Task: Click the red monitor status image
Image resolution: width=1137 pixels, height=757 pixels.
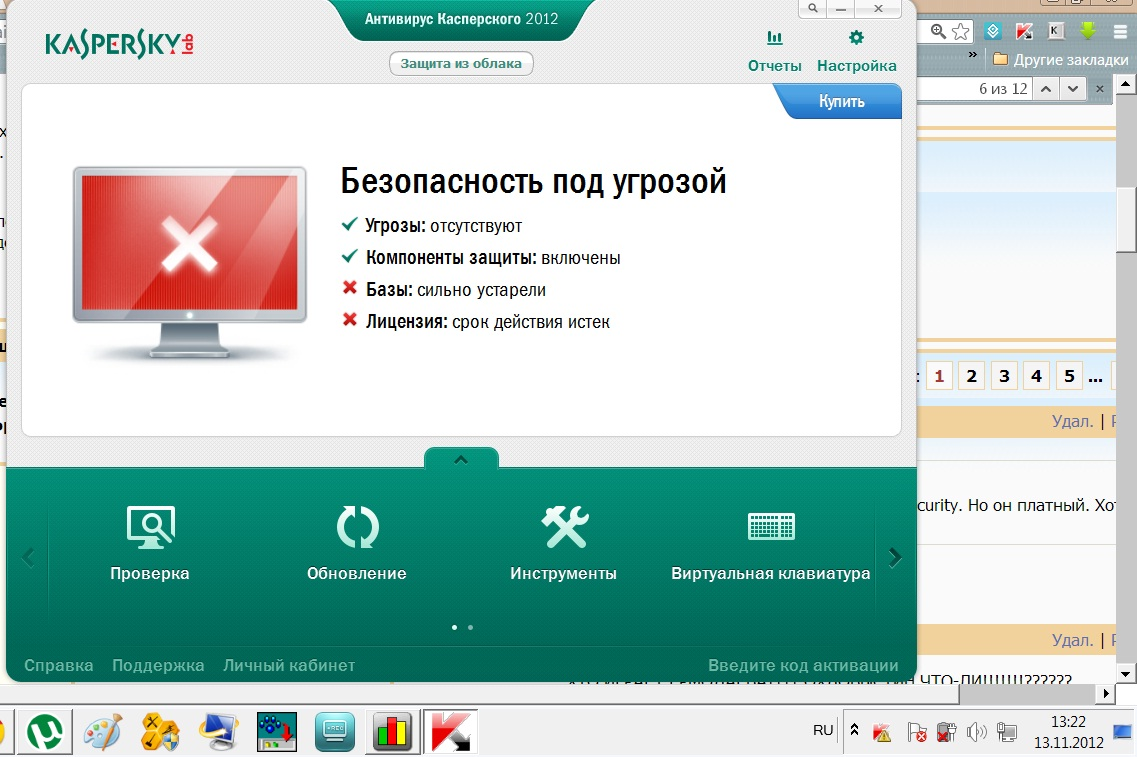Action: [x=189, y=262]
